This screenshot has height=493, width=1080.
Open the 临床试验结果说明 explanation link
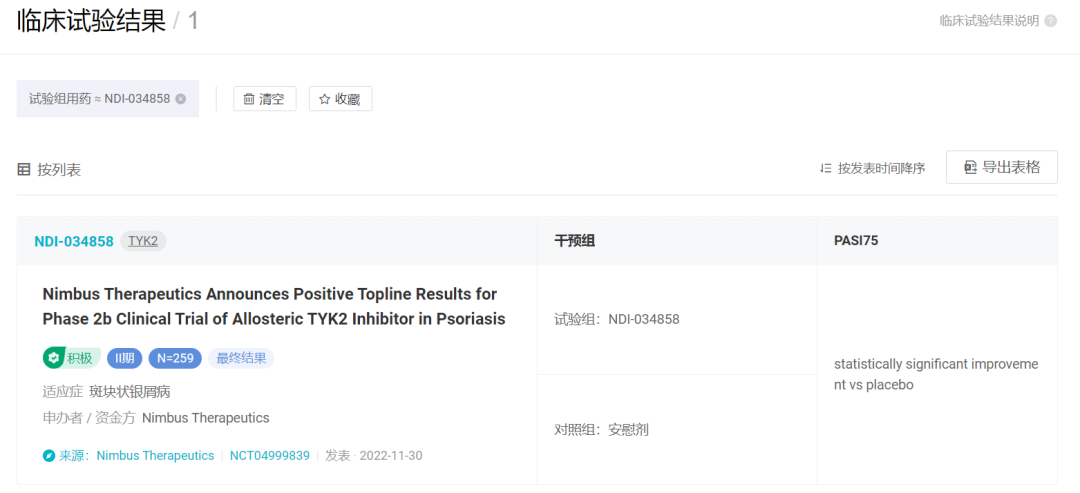[x=989, y=20]
